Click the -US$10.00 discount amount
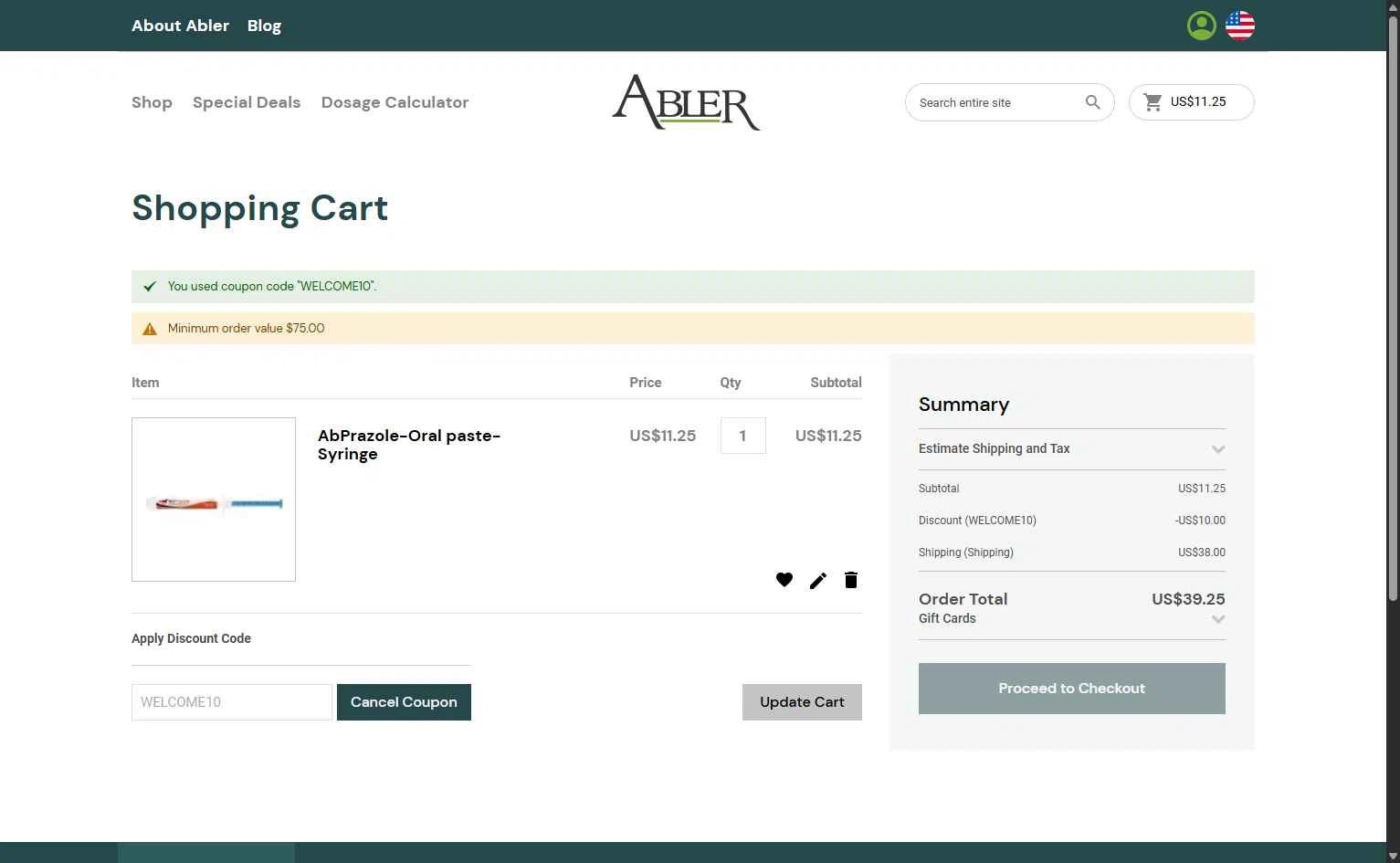Screen dimensions: 1400x863 (x=1200, y=521)
